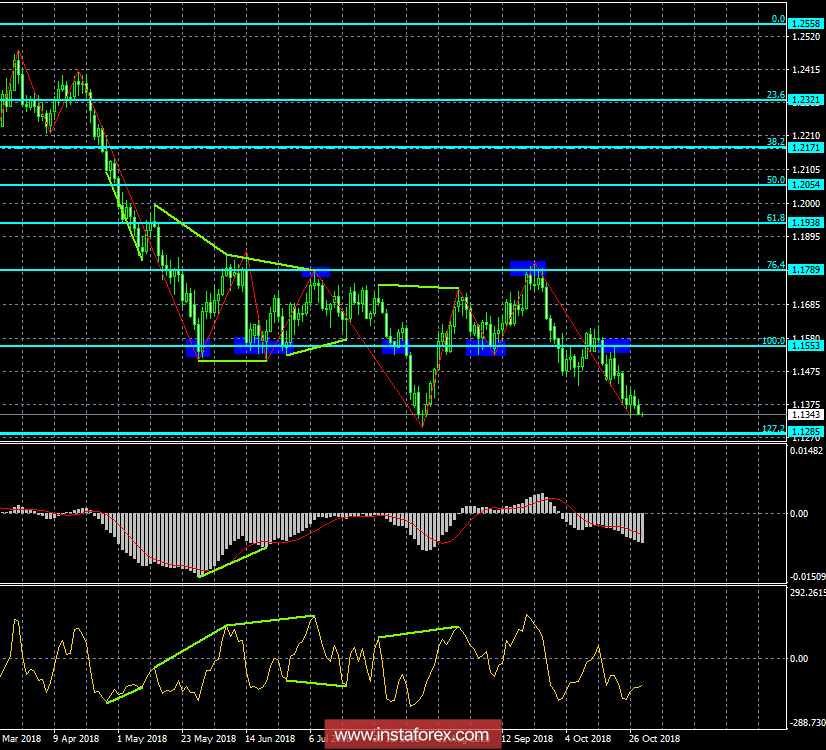Click the 1.2054 level price tag
This screenshot has width=826, height=750.
pos(806,185)
